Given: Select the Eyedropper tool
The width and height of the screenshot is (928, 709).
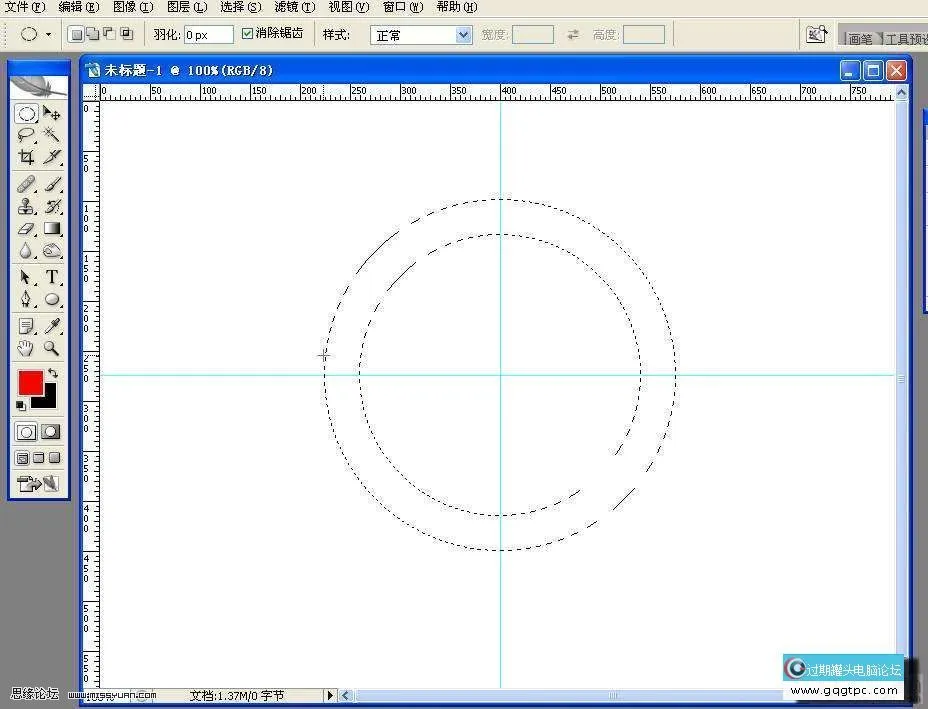Looking at the screenshot, I should (52, 326).
